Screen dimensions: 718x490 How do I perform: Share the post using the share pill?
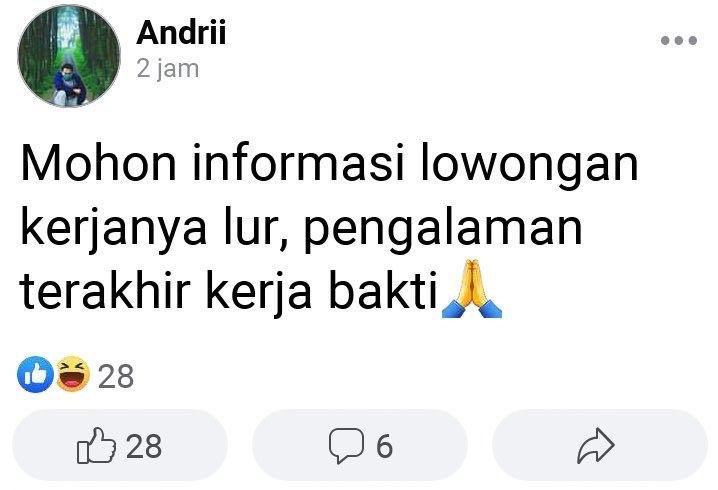[600, 445]
